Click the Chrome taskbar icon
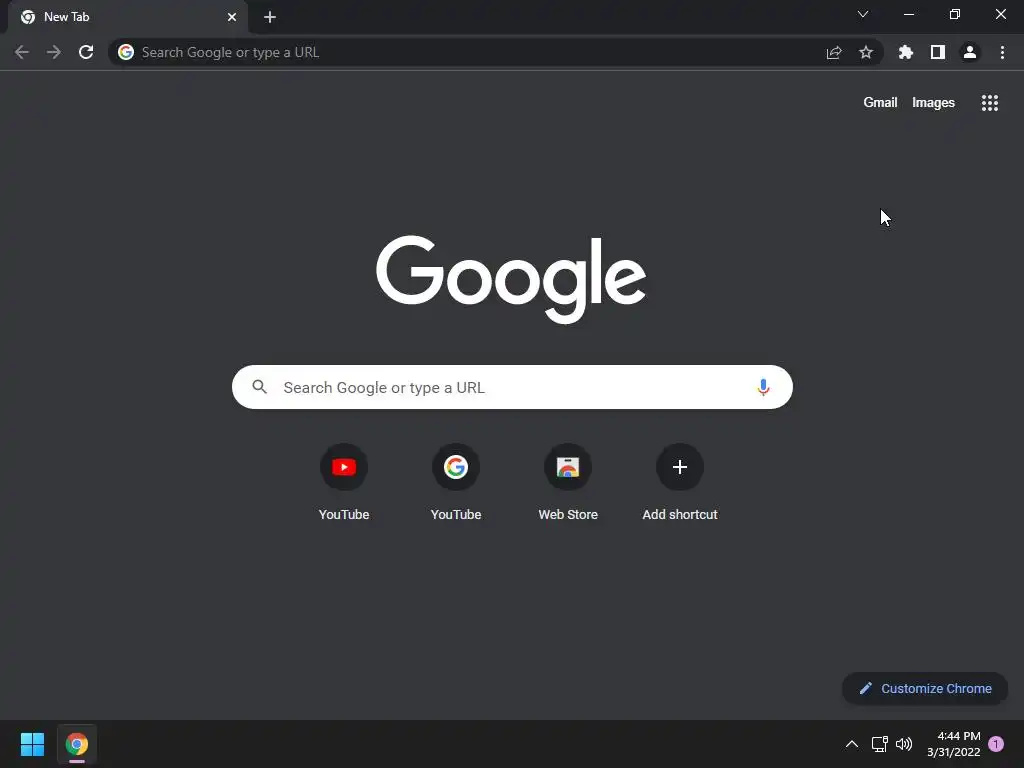The image size is (1024, 768). 77,744
